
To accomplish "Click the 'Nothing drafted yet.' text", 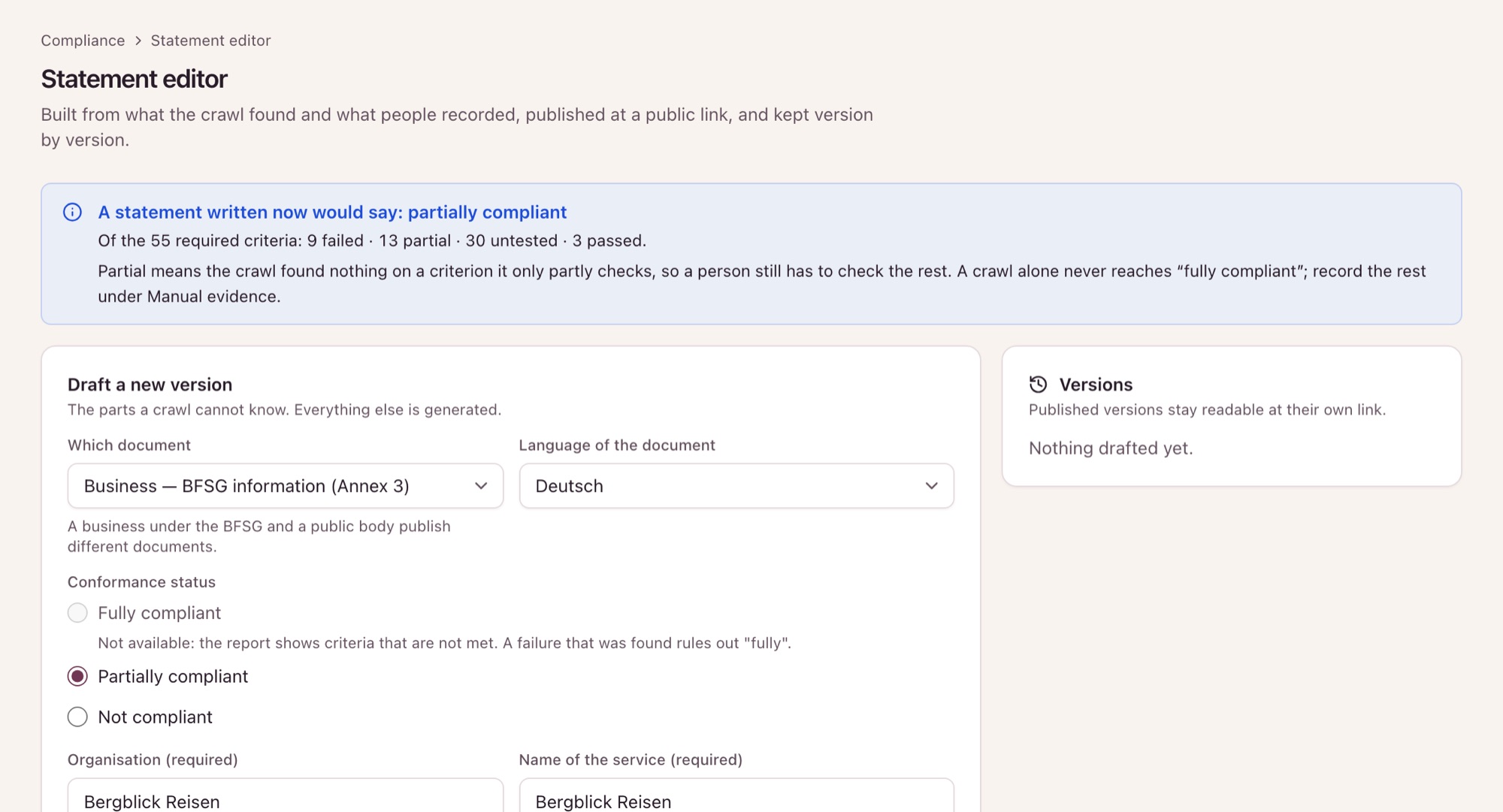I will point(1111,448).
